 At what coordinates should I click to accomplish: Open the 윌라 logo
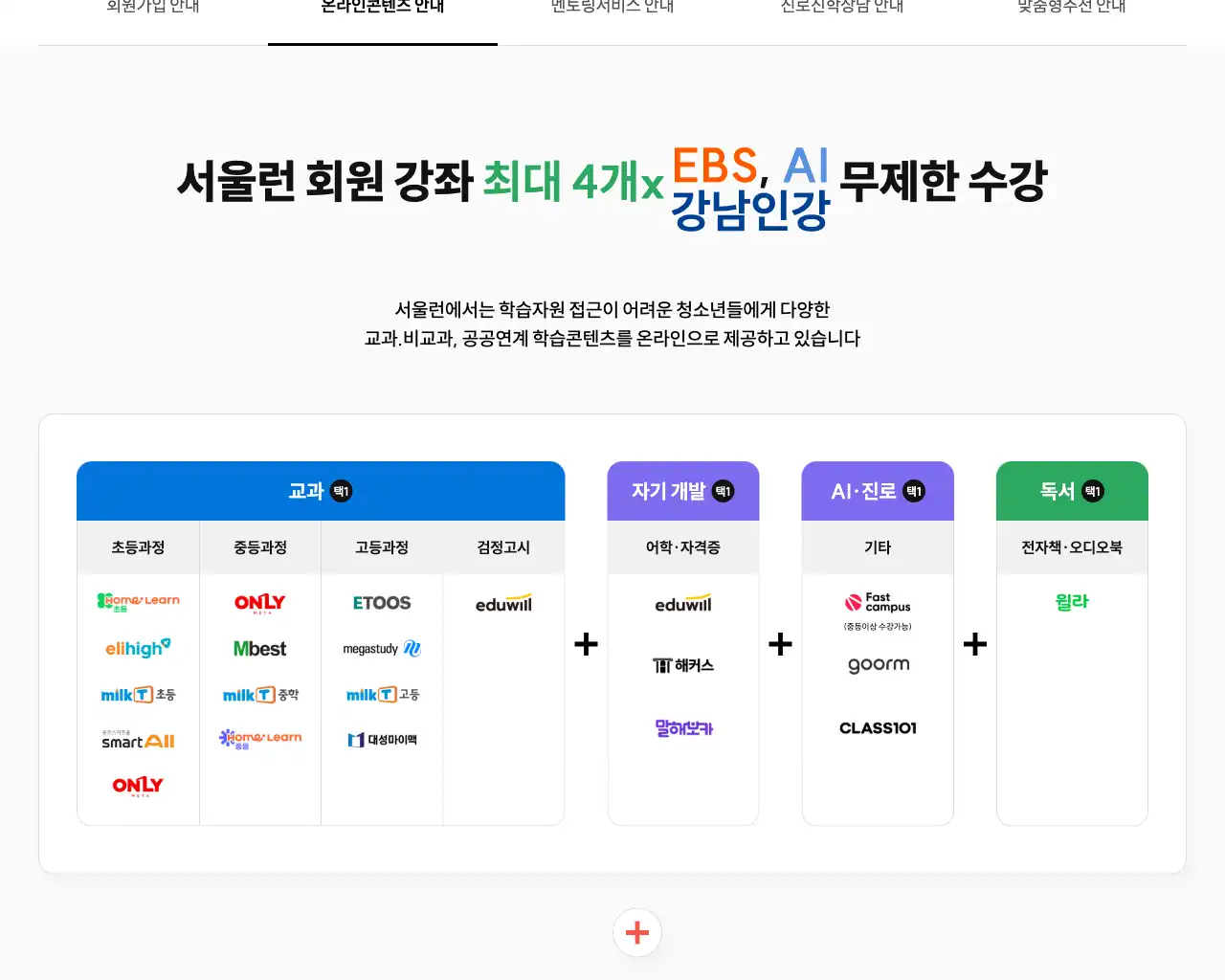coord(1072,602)
